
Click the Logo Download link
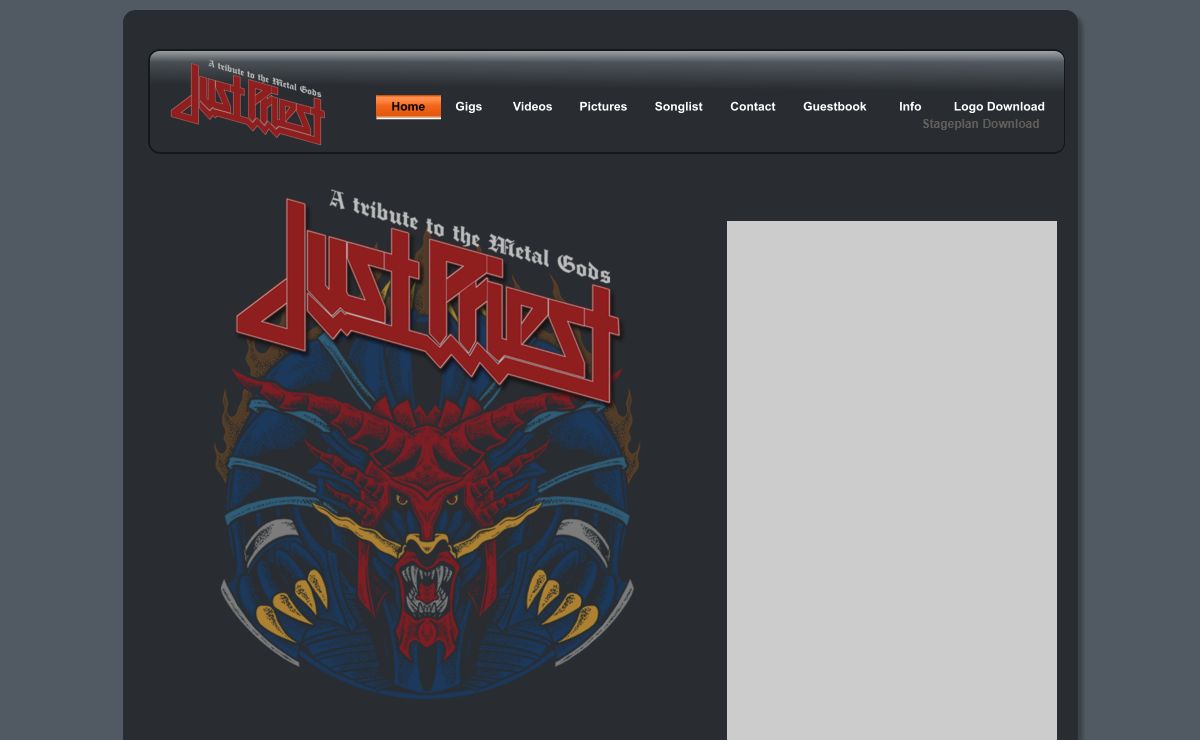point(999,107)
